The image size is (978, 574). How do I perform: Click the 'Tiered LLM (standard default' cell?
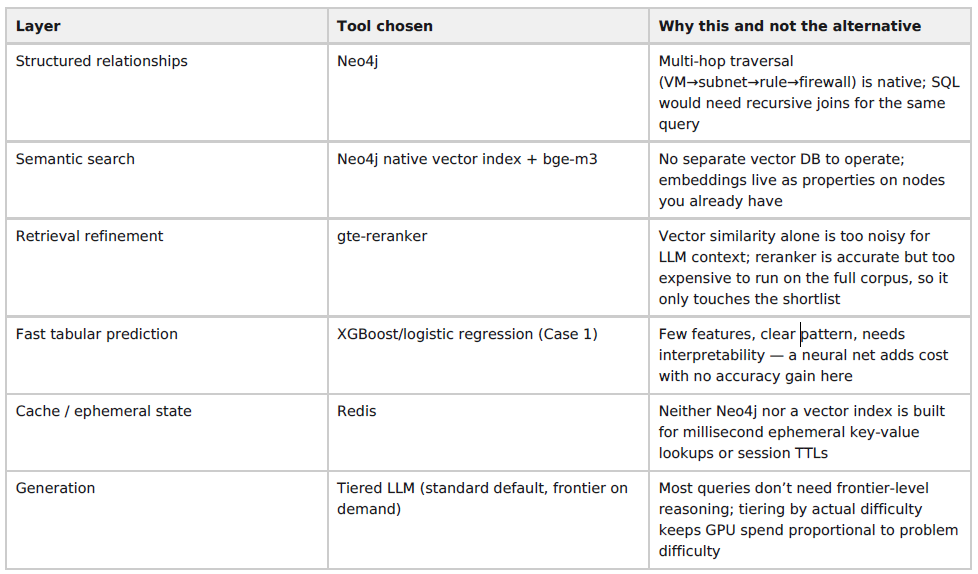488,520
